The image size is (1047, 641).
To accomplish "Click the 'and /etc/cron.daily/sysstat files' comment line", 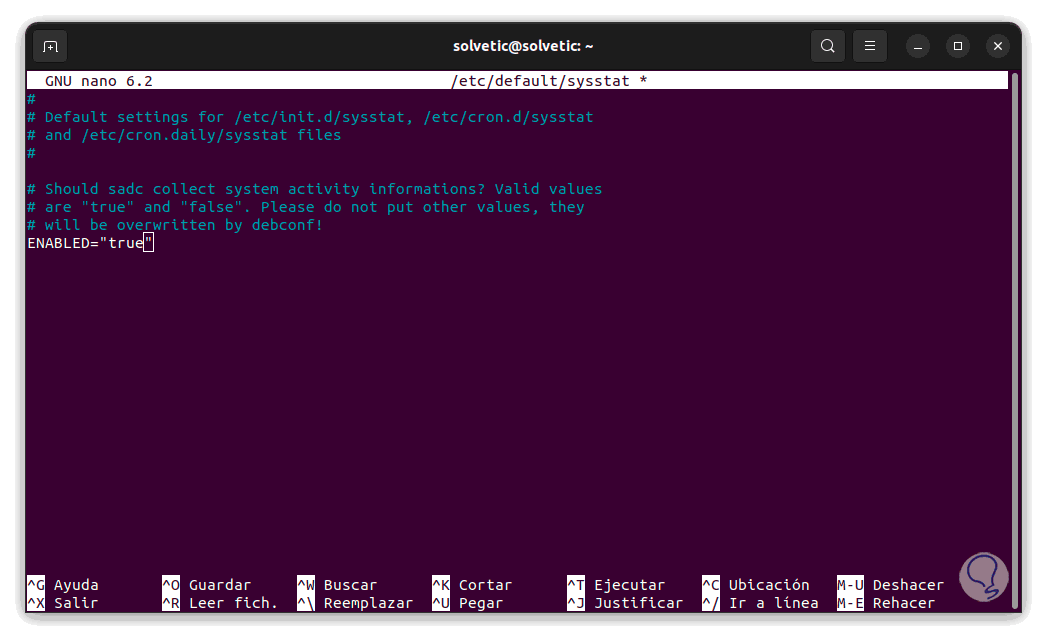I will pyautogui.click(x=184, y=135).
